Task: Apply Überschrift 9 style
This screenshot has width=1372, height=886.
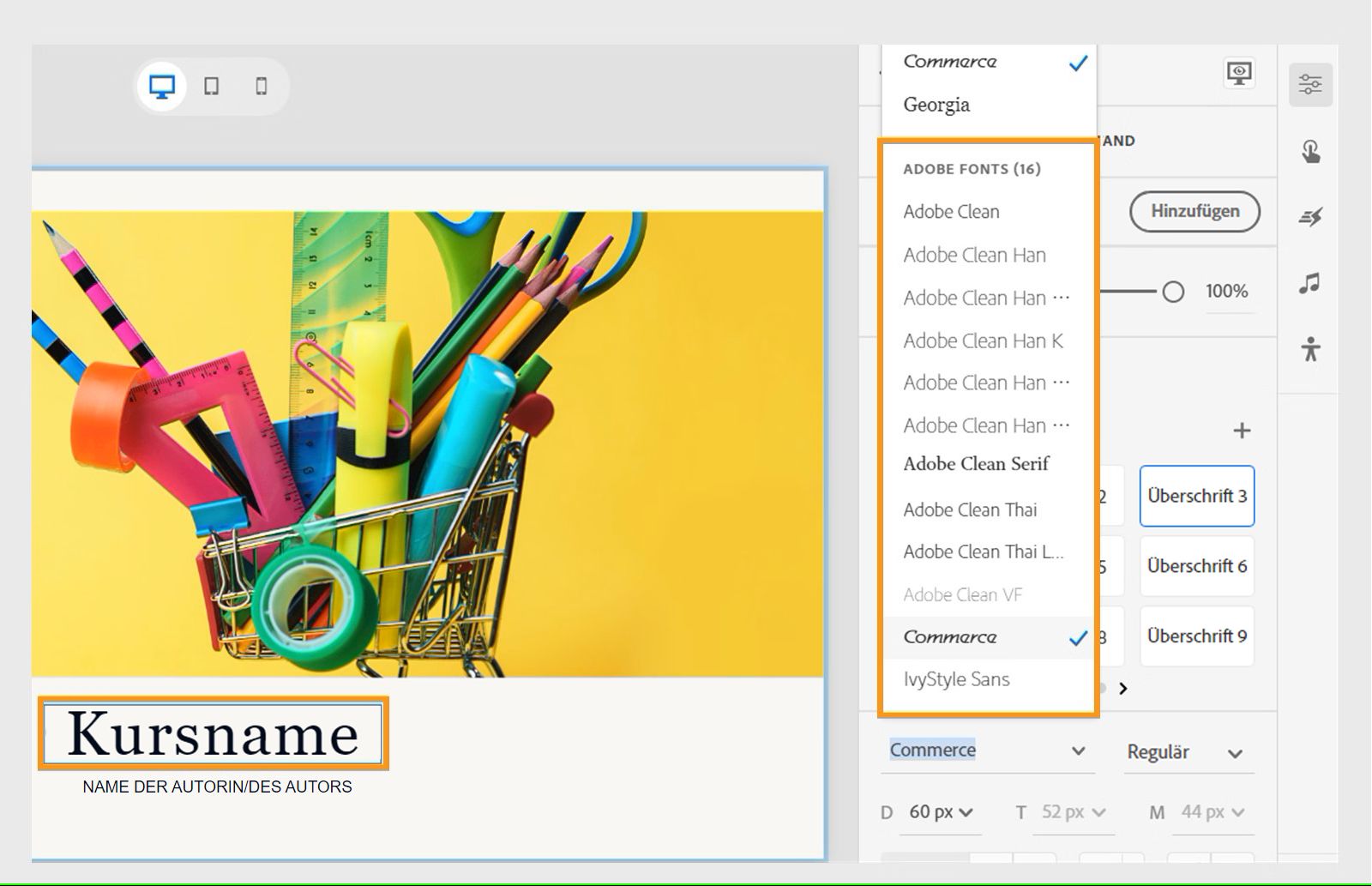Action: coord(1197,636)
